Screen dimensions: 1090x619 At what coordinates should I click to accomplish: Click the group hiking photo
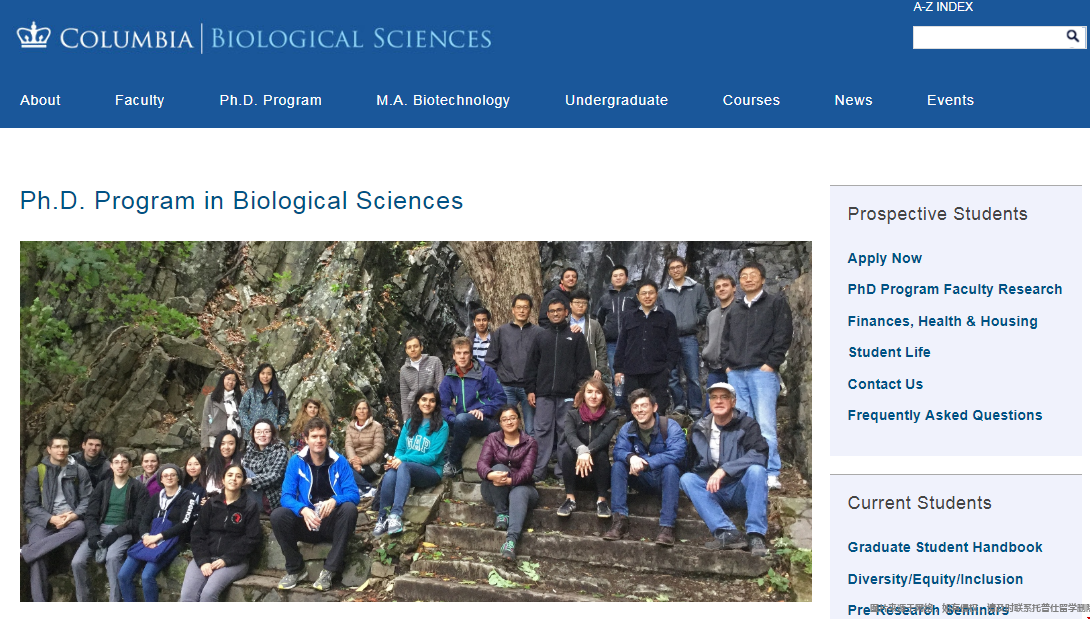click(415, 420)
